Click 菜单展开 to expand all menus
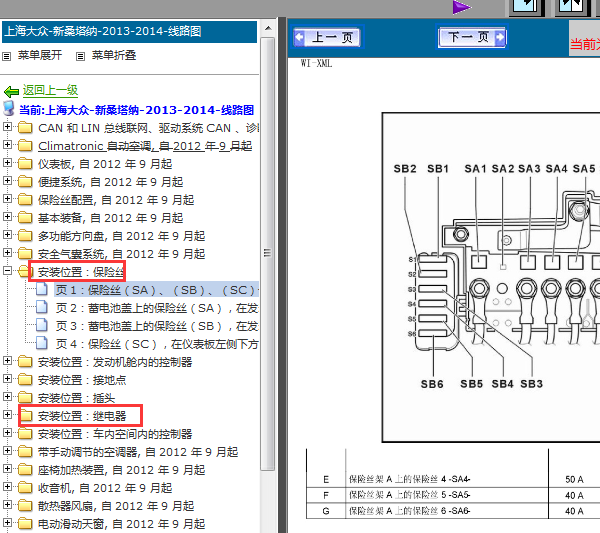The image size is (600, 533). (40, 55)
